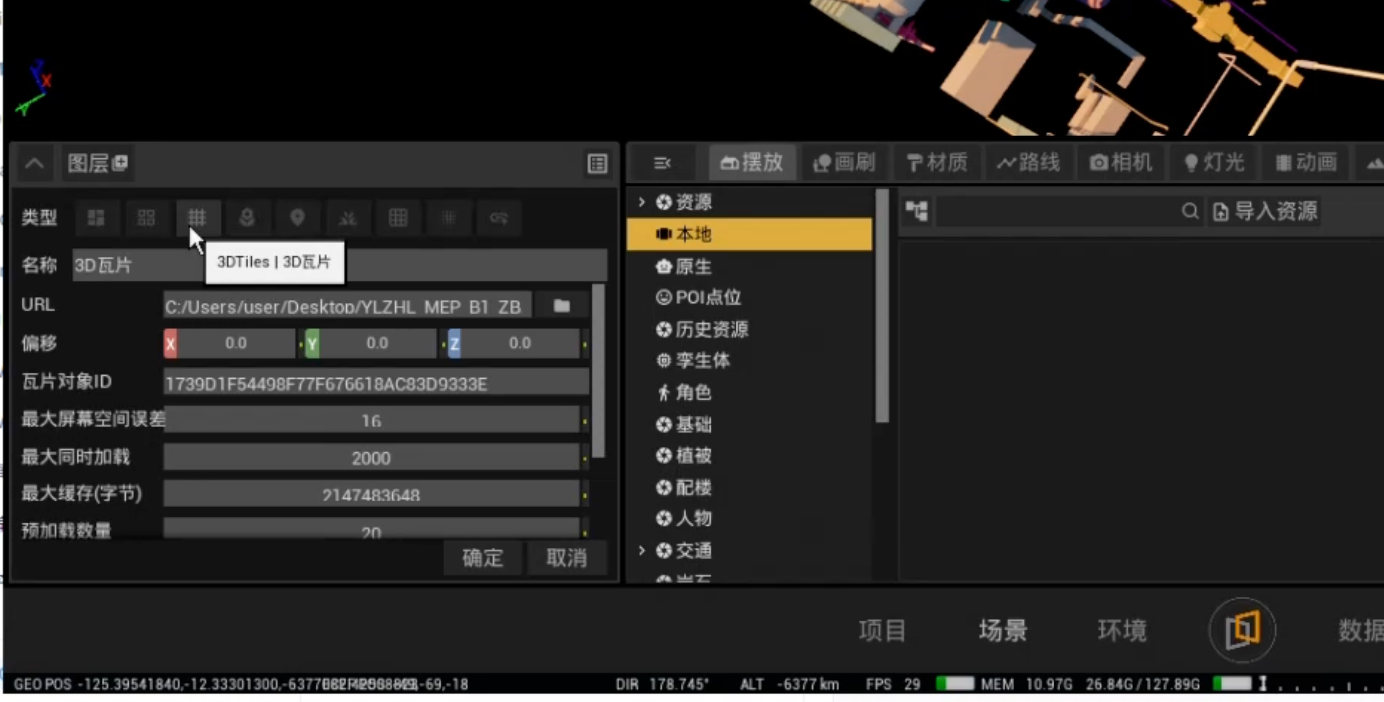Switch to the 材质 tab
Viewport: 1384px width, 702px height.
937,163
